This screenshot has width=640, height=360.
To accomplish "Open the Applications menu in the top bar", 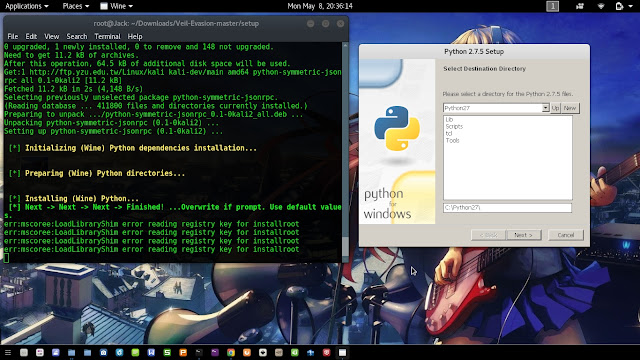I will coord(27,6).
